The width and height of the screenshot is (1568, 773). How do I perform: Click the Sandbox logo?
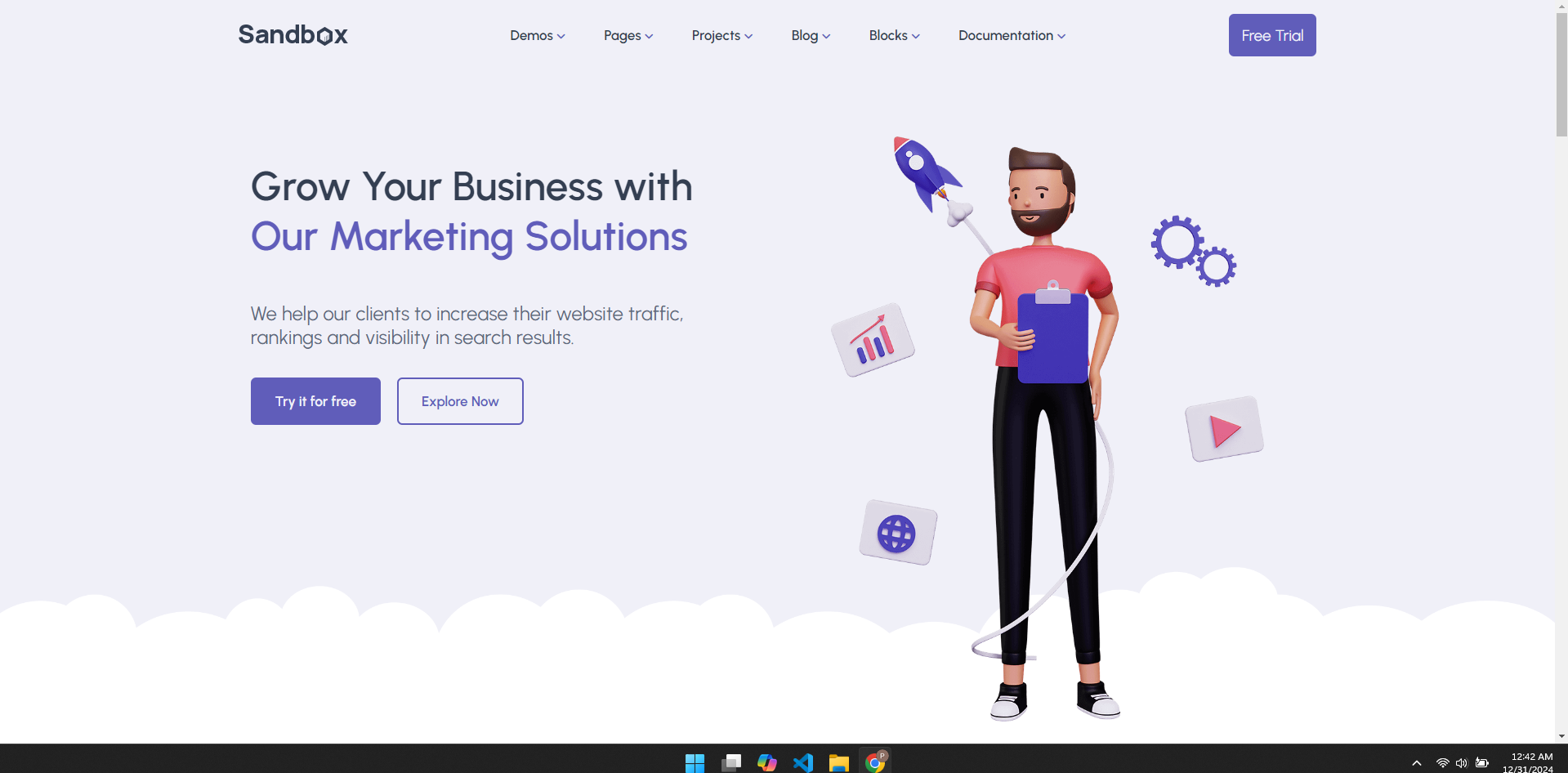click(293, 35)
